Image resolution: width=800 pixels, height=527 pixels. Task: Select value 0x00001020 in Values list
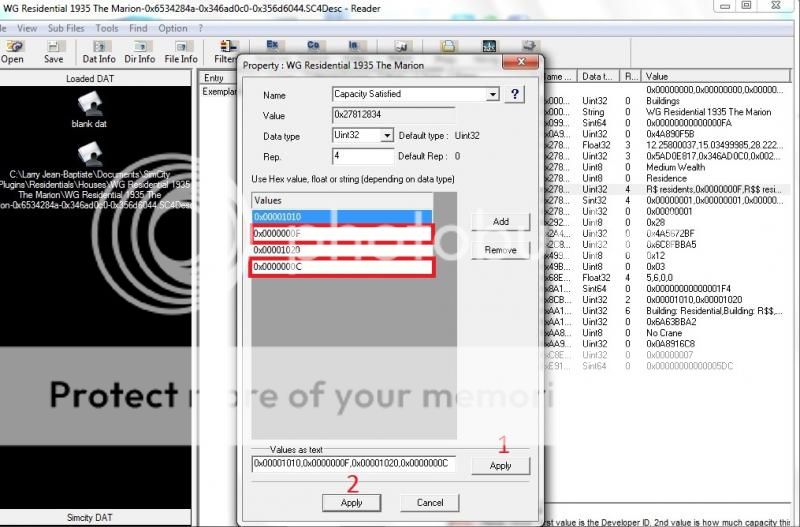click(x=342, y=250)
